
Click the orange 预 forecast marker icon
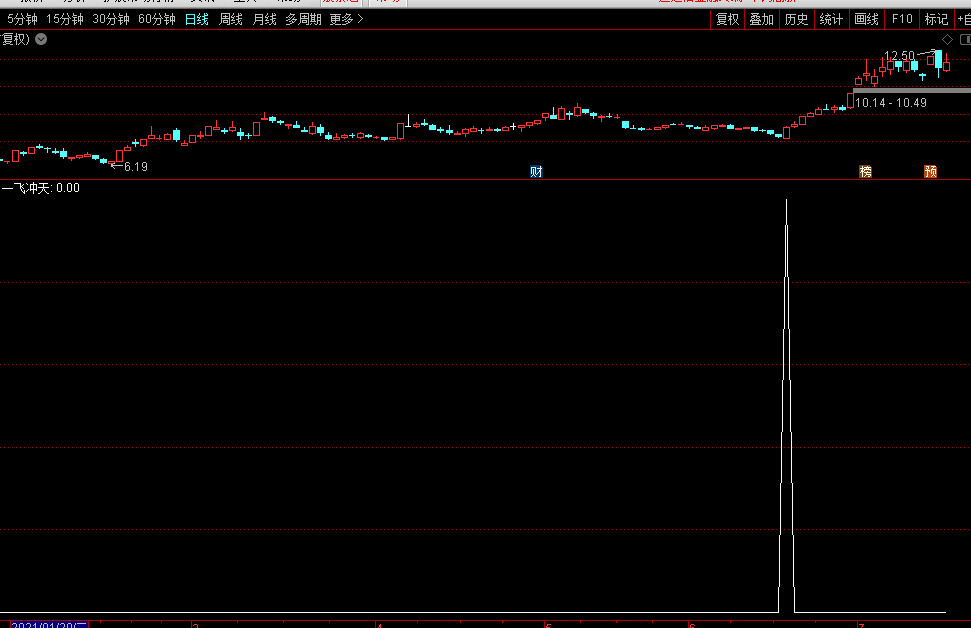(x=930, y=172)
